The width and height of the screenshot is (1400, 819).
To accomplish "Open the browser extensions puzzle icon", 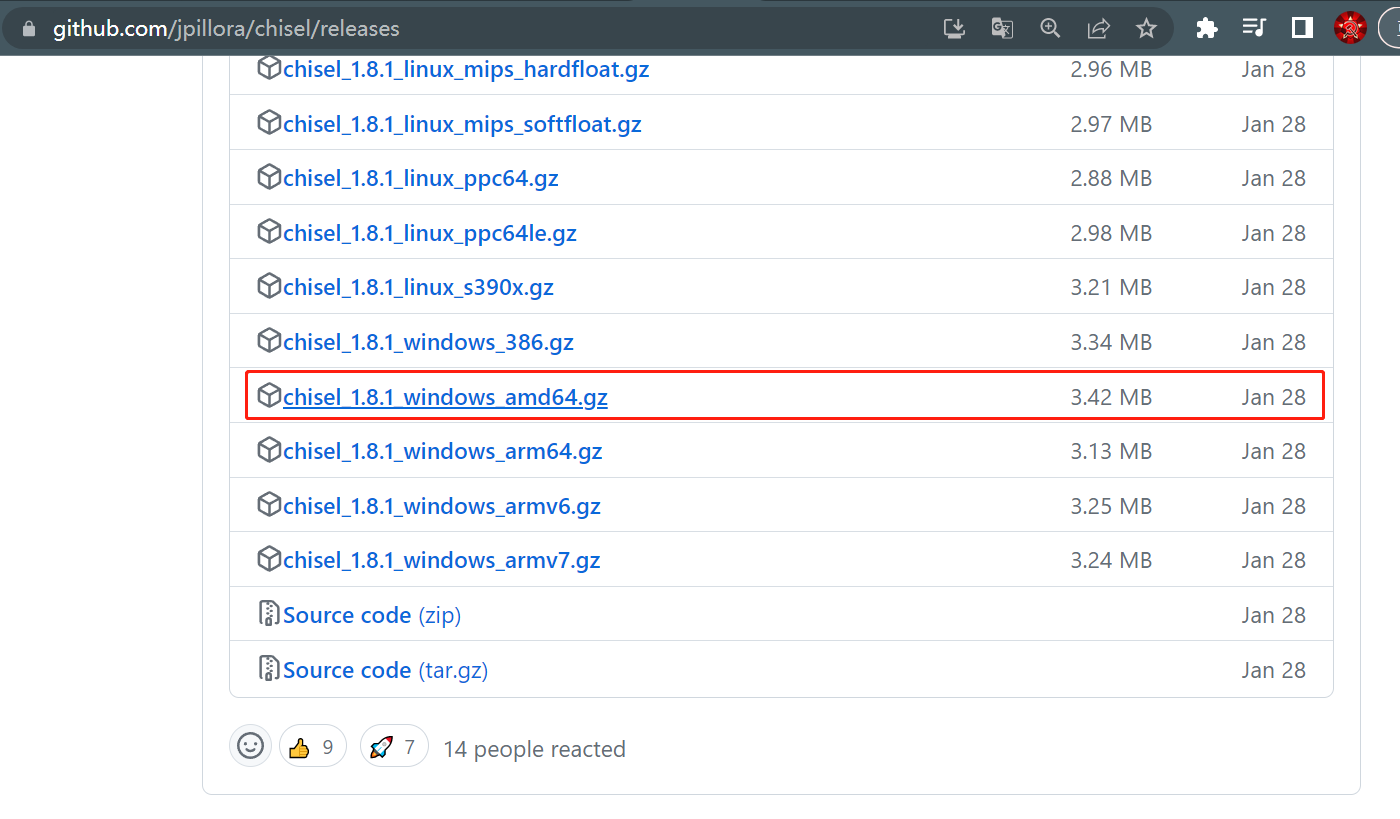I will [x=1207, y=28].
